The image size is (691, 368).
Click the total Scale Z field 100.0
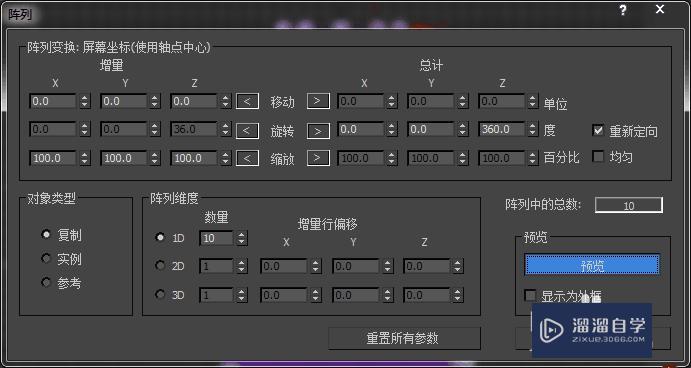[502, 158]
